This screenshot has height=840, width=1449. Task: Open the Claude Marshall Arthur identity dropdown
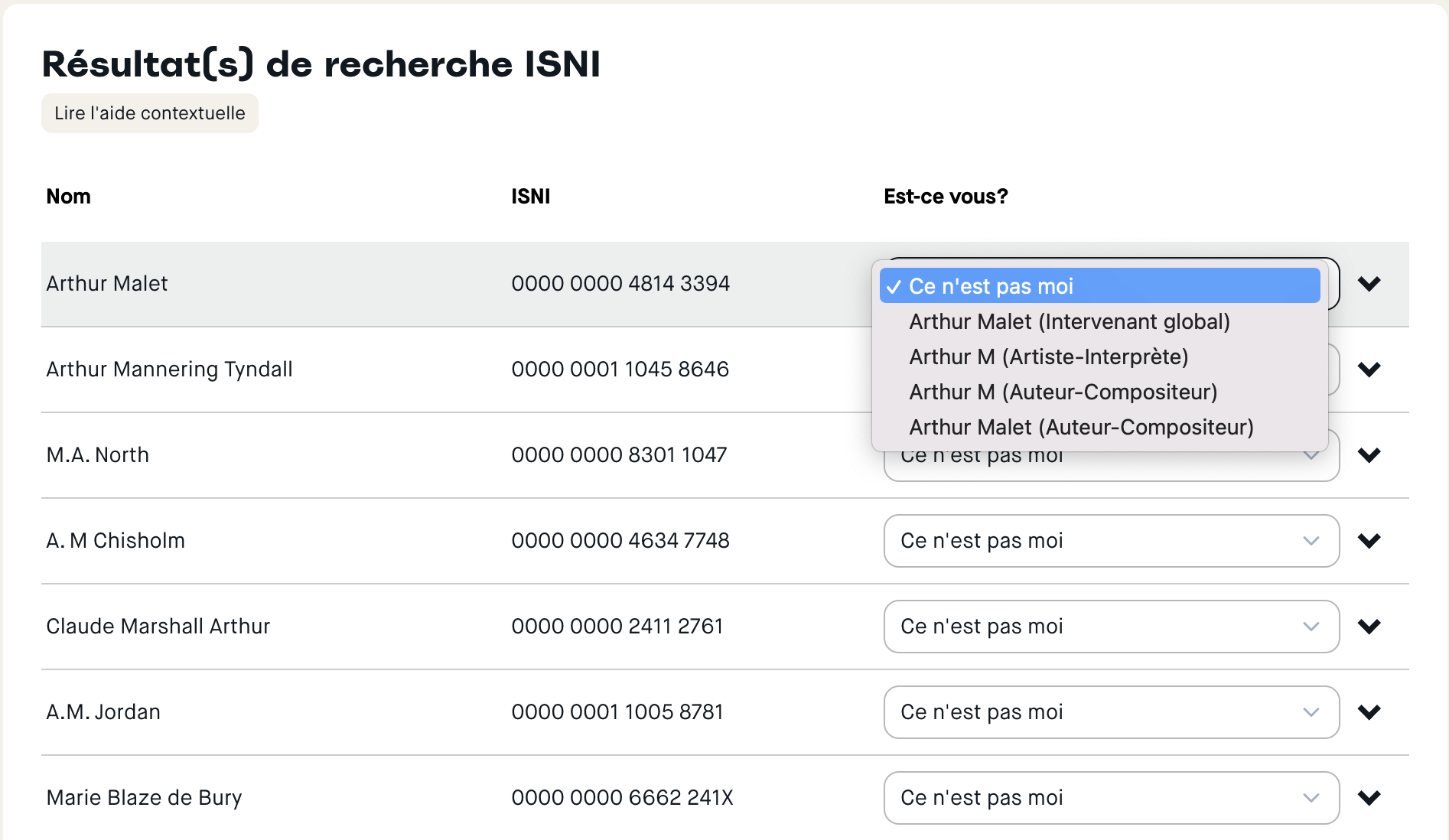(x=1111, y=627)
